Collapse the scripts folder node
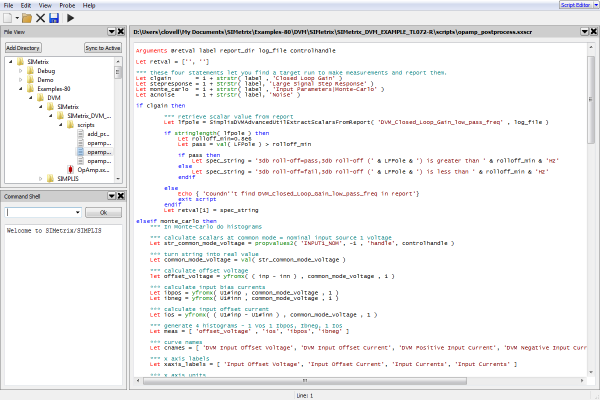Image resolution: width=600 pixels, height=400 pixels. tap(60, 125)
